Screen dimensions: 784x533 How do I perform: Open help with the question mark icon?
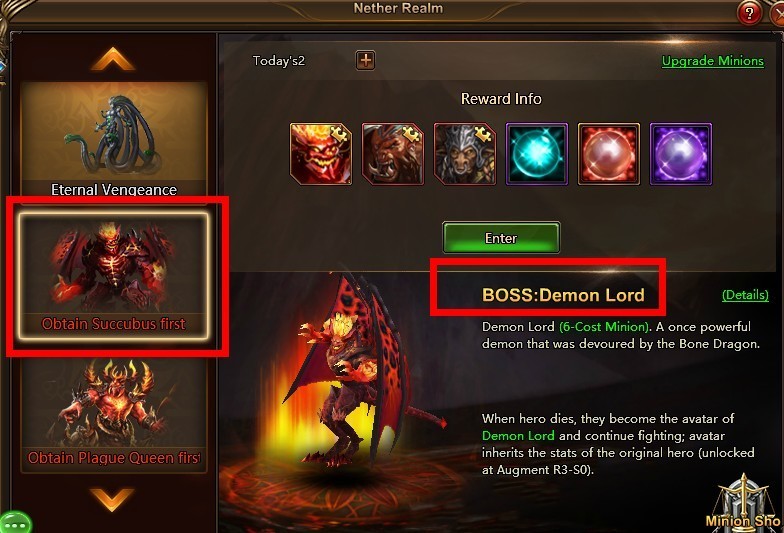749,13
